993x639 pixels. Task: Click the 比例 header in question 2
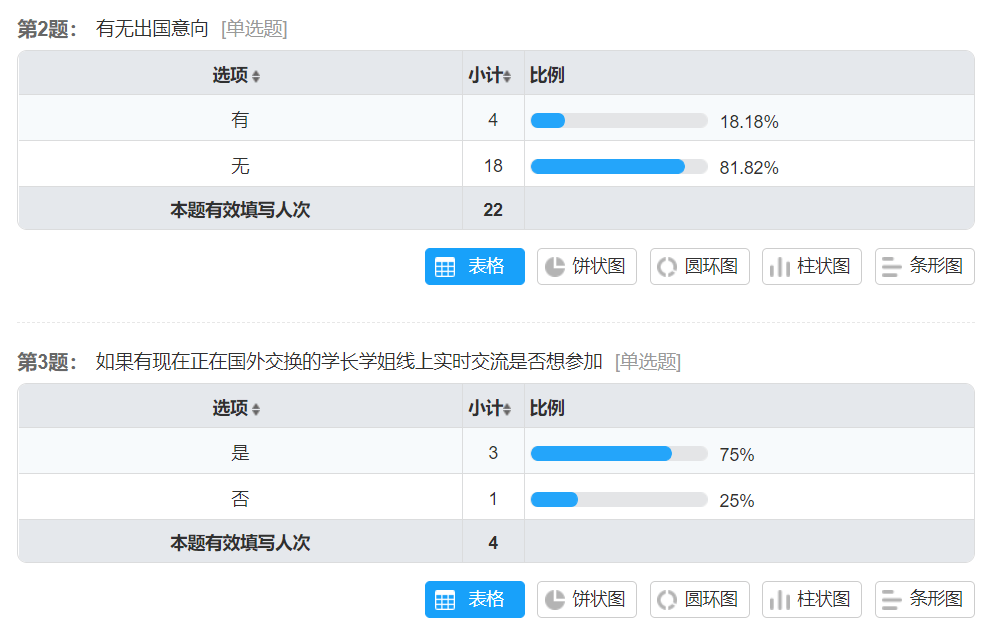pos(547,75)
